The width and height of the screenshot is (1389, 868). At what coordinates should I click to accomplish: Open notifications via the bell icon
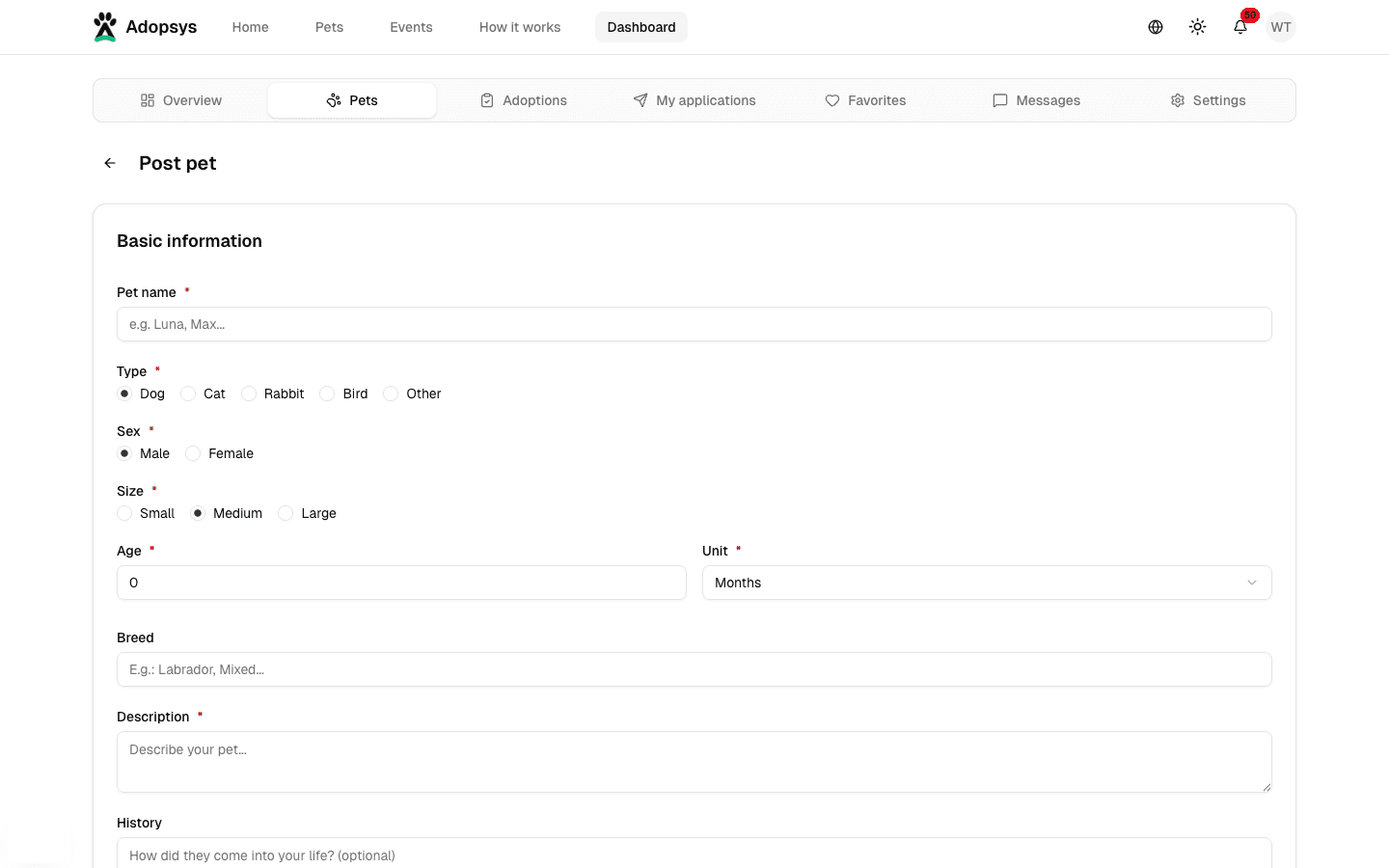pyautogui.click(x=1239, y=29)
